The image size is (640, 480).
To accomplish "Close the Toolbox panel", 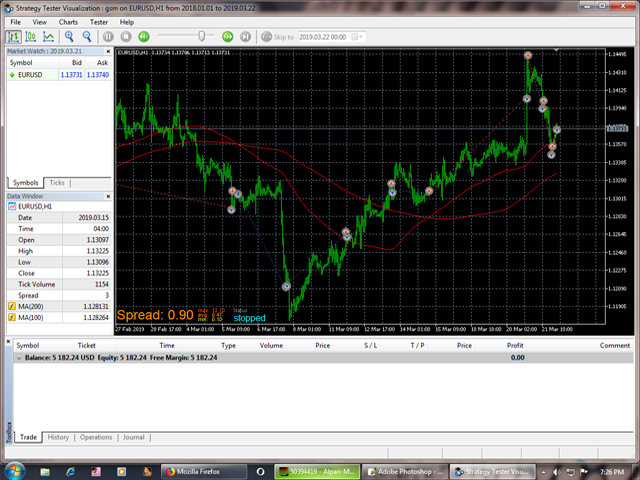I will click(x=8, y=341).
